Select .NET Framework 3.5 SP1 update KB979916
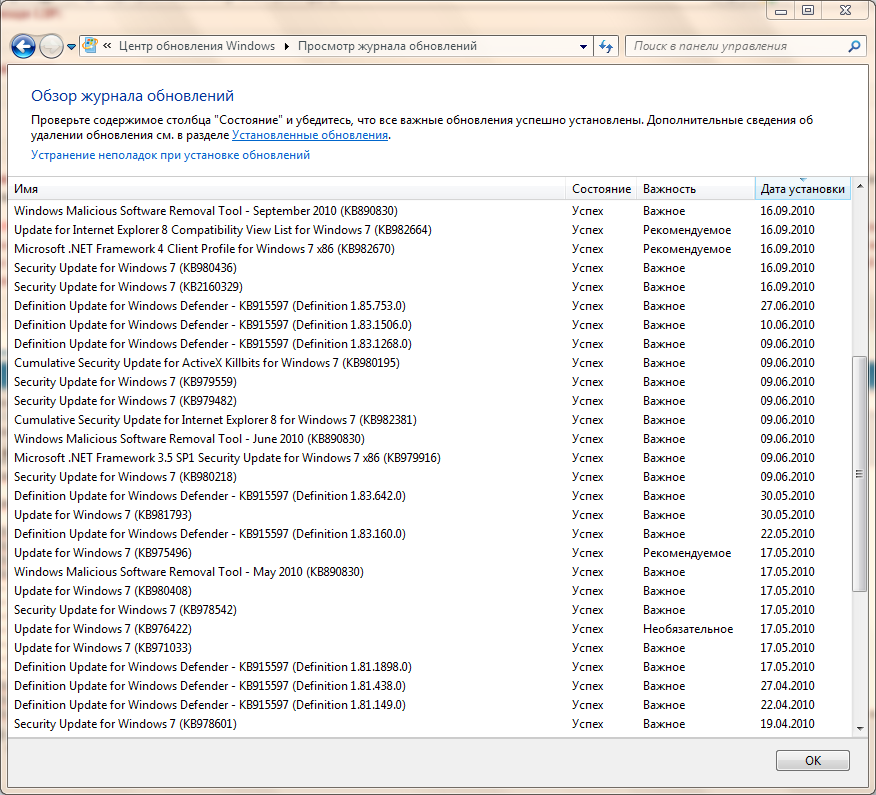Viewport: 876px width, 795px height. pos(429,458)
